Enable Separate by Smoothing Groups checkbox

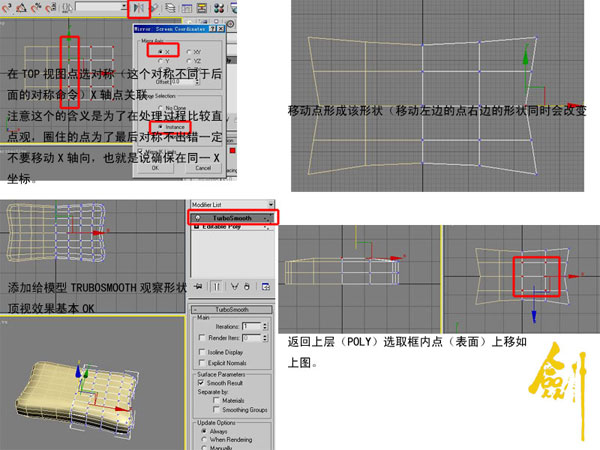216,409
